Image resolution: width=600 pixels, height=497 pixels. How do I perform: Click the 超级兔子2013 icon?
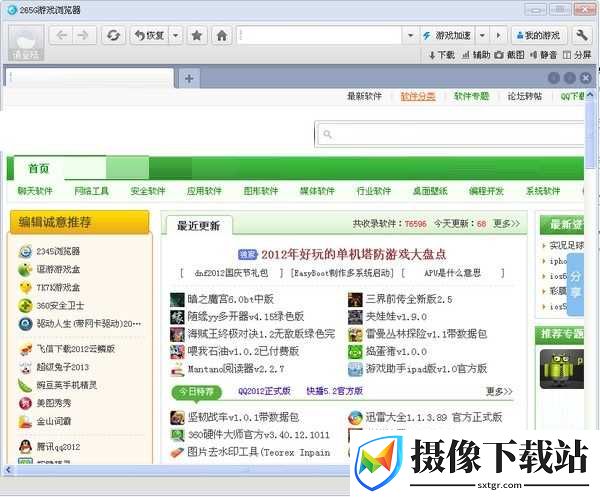(x=25, y=367)
